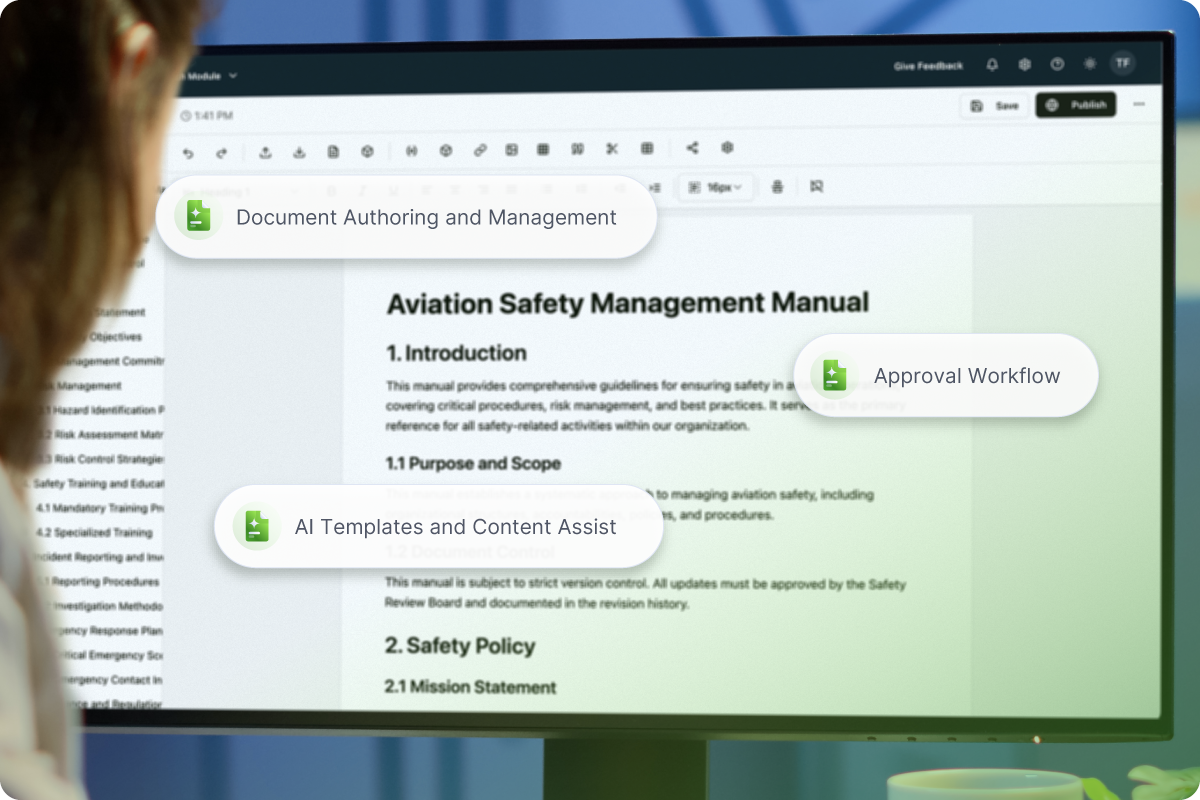1200x800 pixels.
Task: Open the settings gear icon near Share
Action: 728,148
